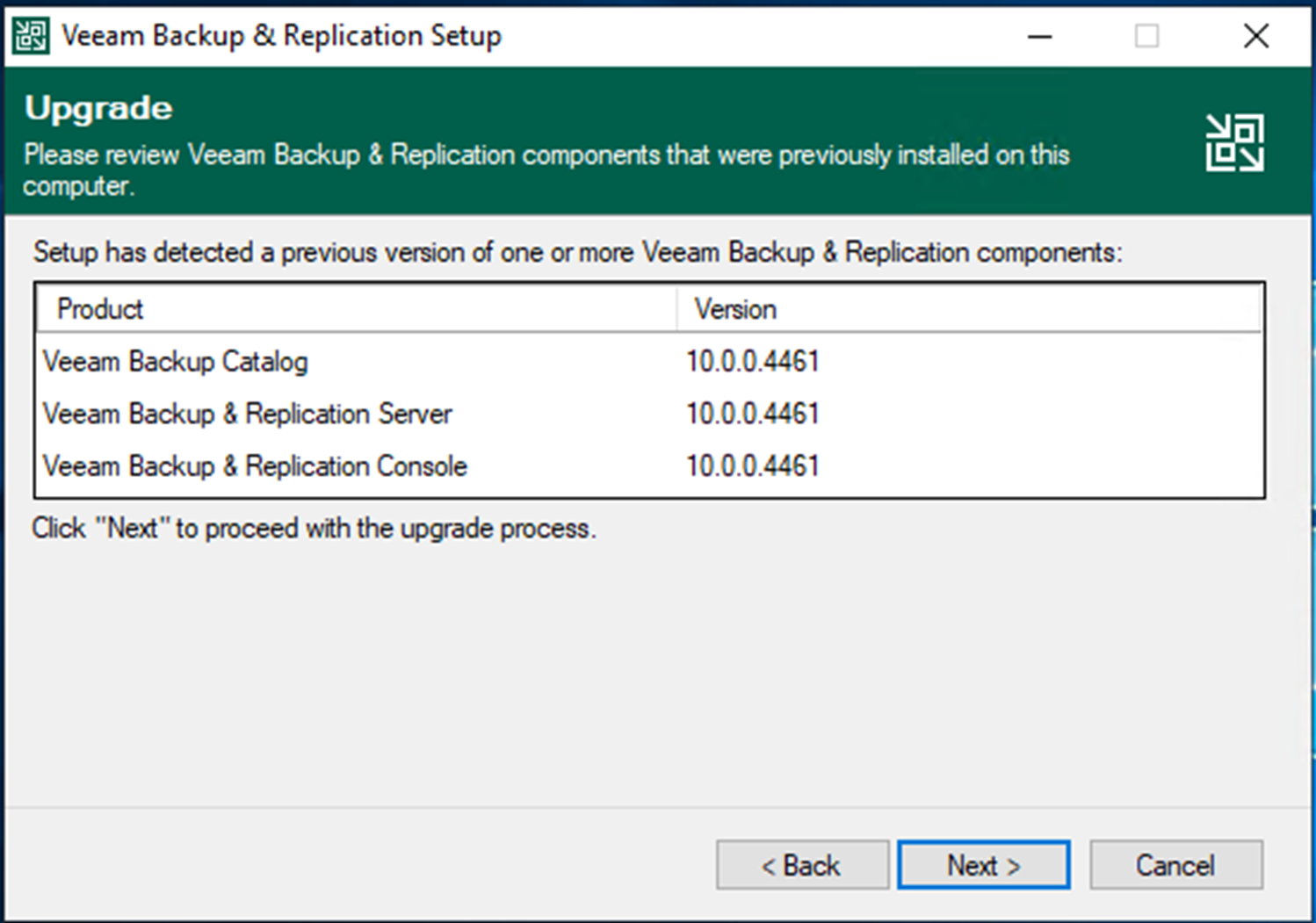
Task: Cancel the upgrade setup
Action: coord(1175,865)
